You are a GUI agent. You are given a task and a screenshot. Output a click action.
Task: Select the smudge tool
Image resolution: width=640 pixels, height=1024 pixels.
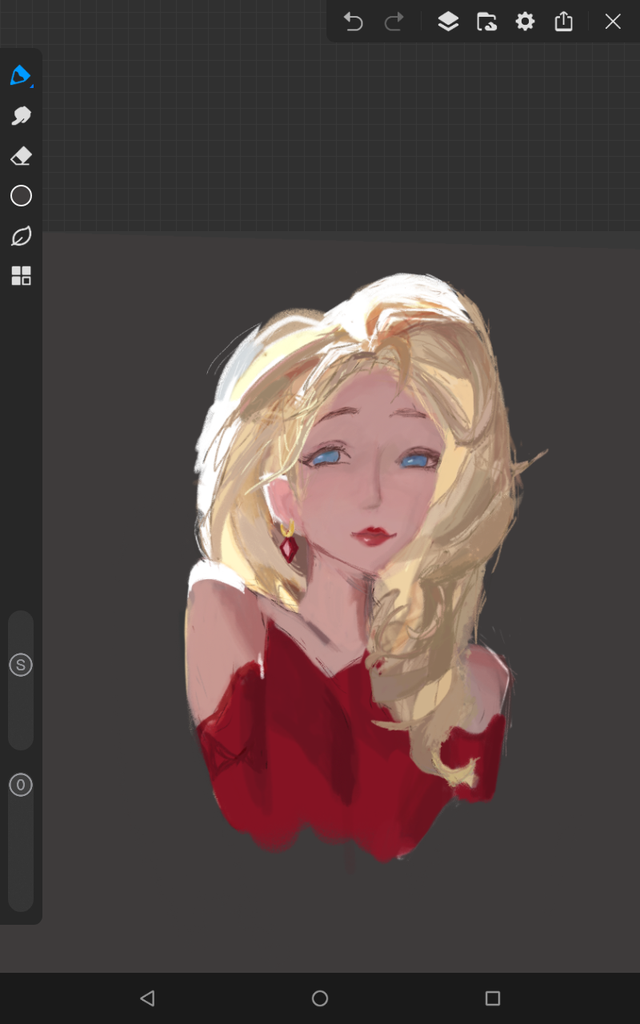pyautogui.click(x=21, y=116)
